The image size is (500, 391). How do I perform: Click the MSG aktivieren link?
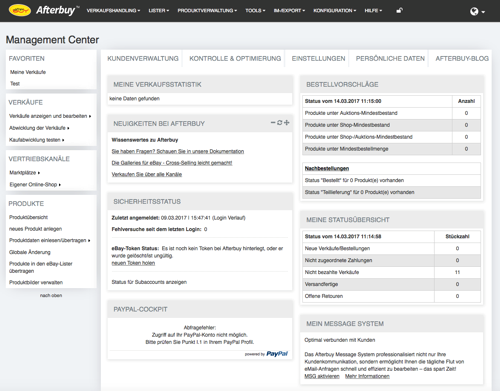click(x=322, y=376)
